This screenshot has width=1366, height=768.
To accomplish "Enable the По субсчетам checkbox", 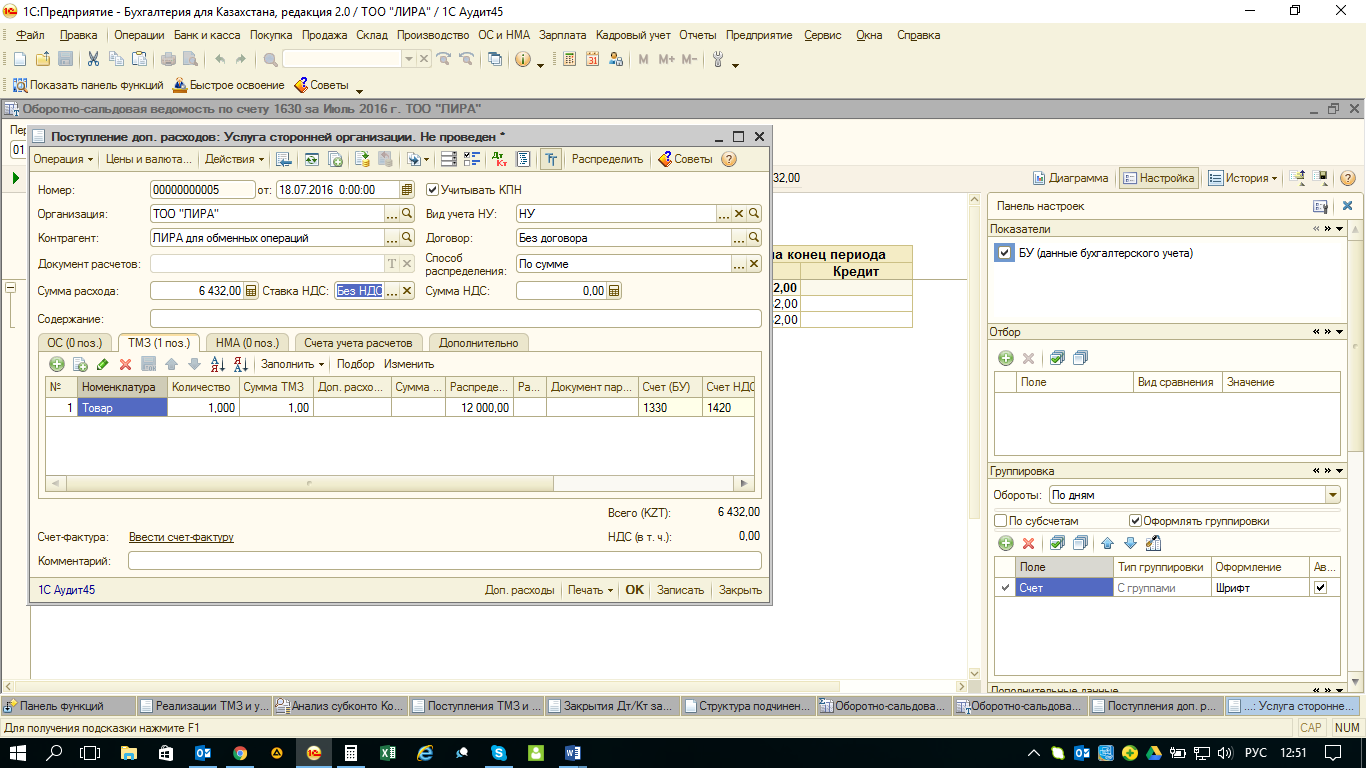I will [1001, 520].
